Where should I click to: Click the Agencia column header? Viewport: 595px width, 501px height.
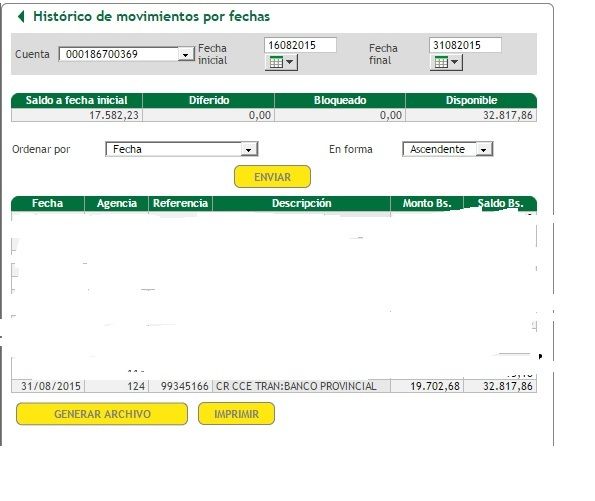pos(116,203)
